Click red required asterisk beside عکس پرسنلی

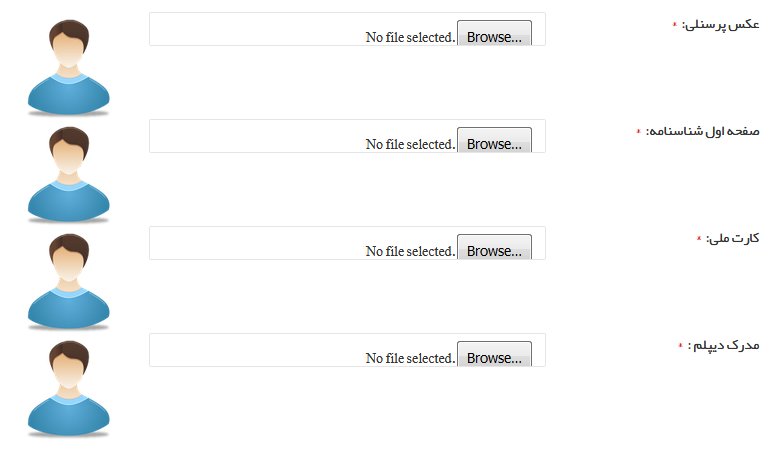tap(675, 24)
